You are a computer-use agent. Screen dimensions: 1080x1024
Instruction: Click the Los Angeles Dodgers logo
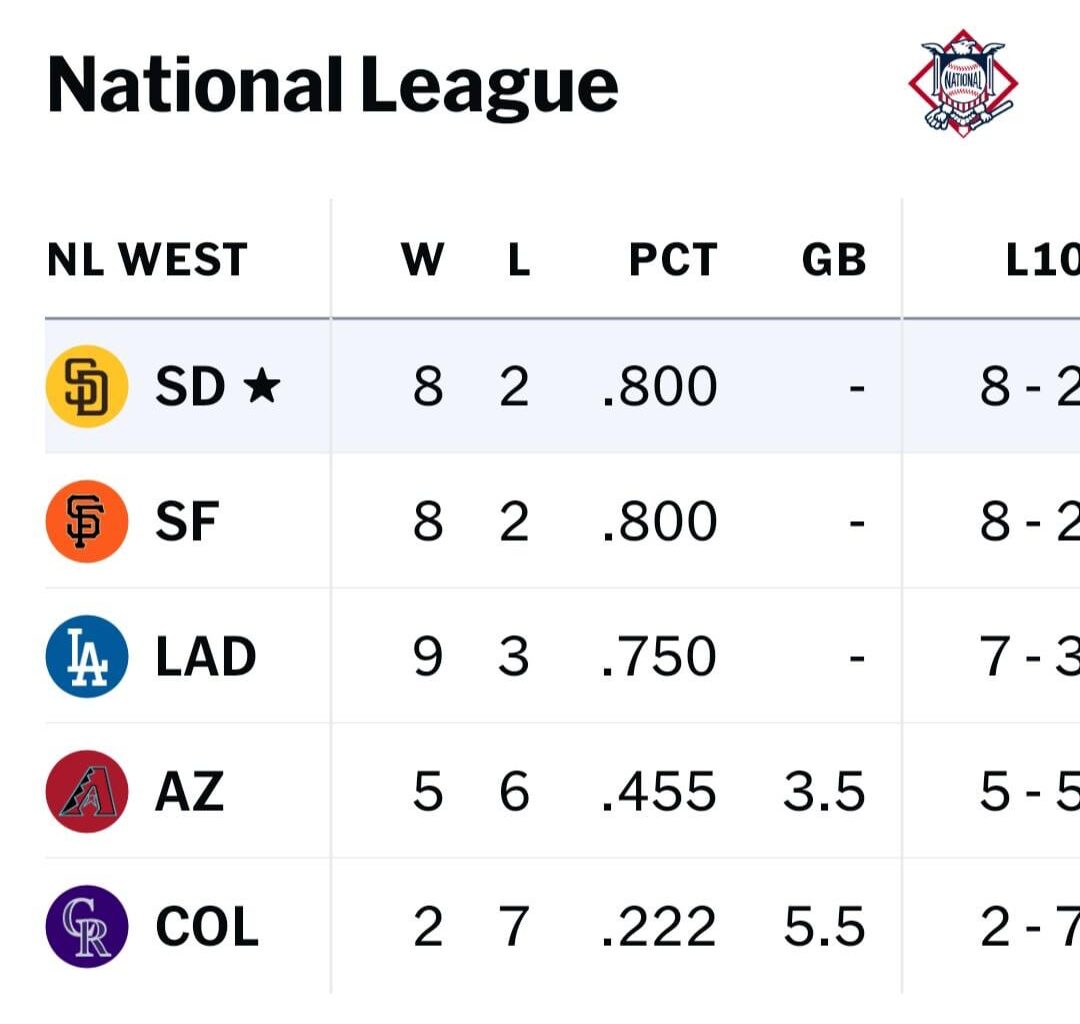[x=86, y=656]
